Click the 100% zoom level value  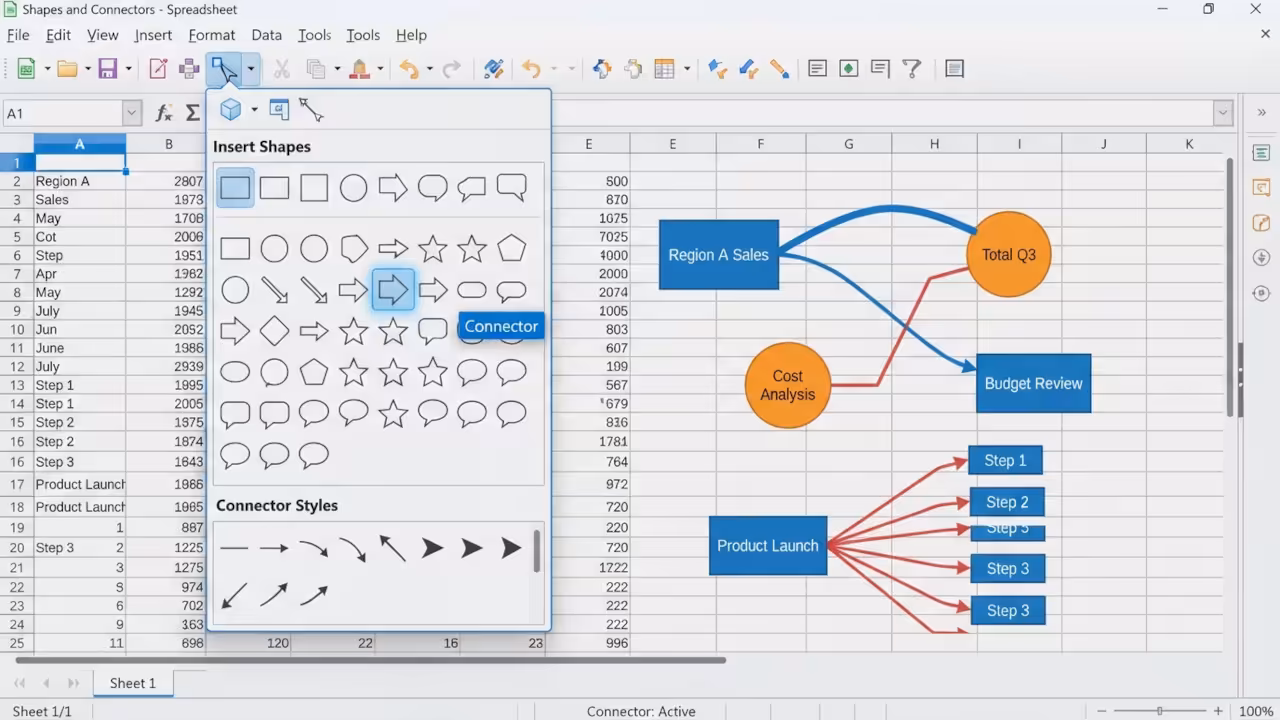1255,711
